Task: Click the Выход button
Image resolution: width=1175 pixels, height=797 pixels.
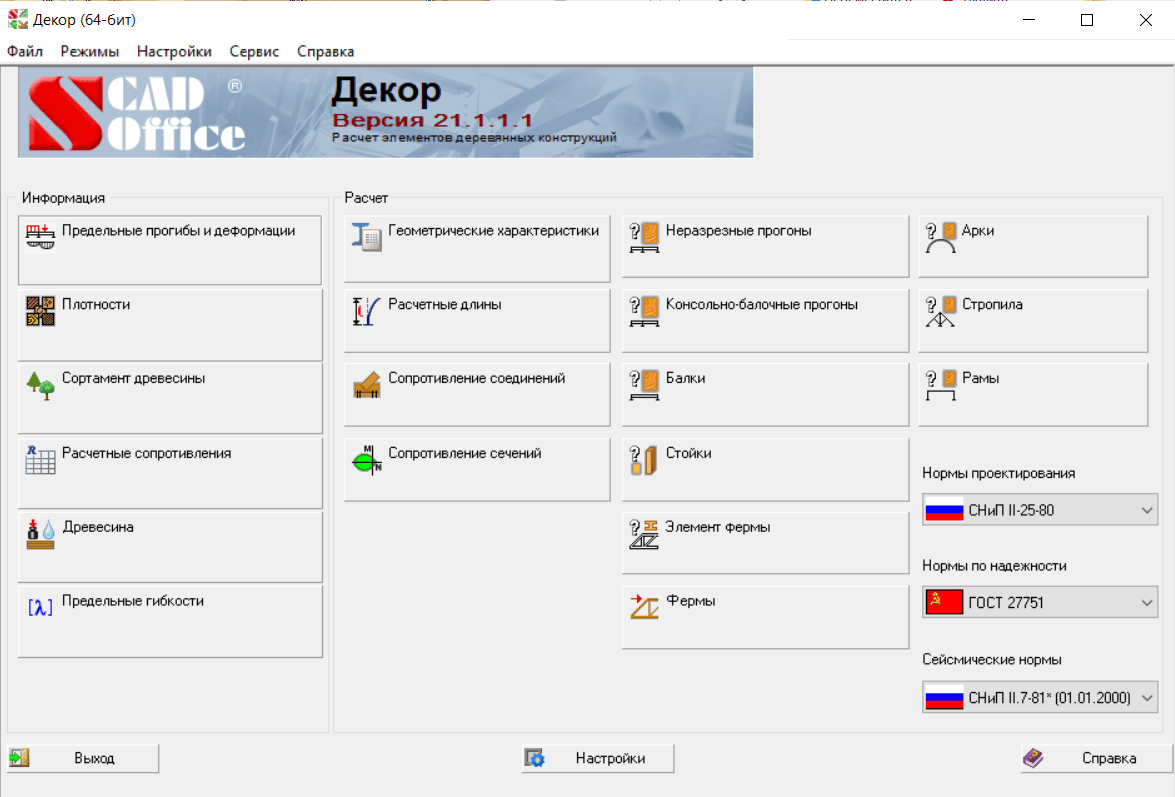Action: pos(83,758)
